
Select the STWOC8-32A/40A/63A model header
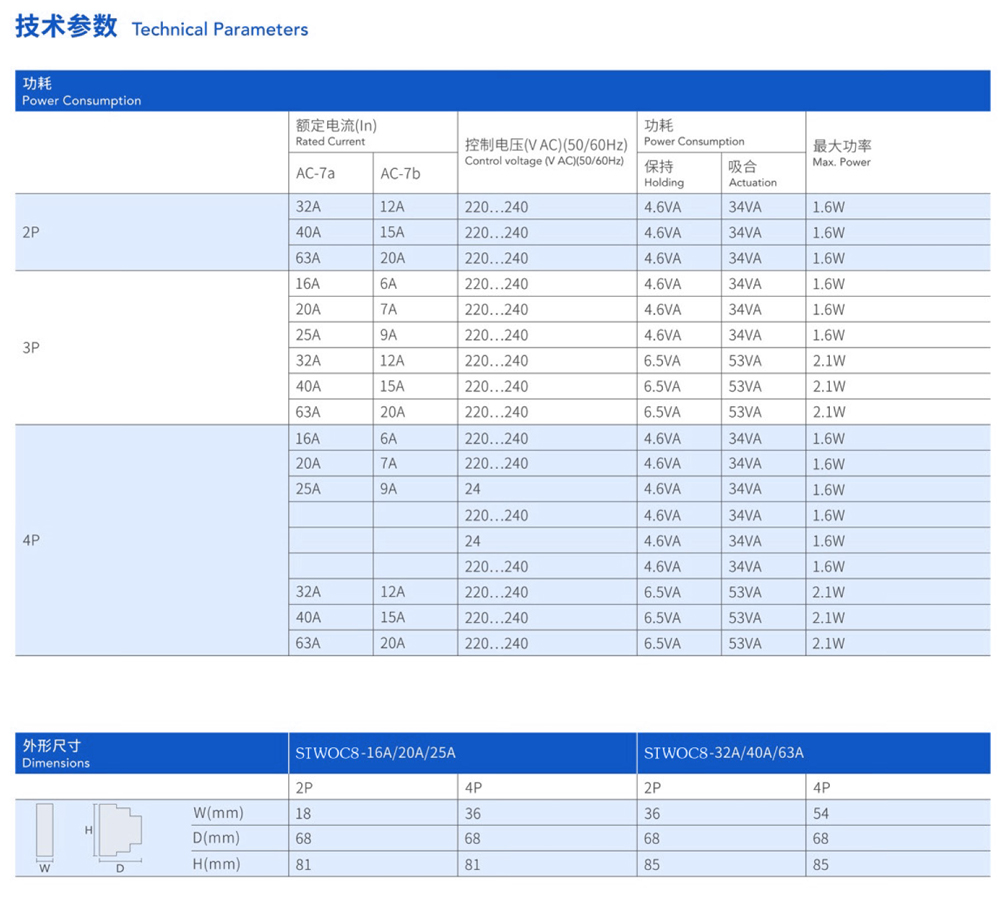[724, 753]
